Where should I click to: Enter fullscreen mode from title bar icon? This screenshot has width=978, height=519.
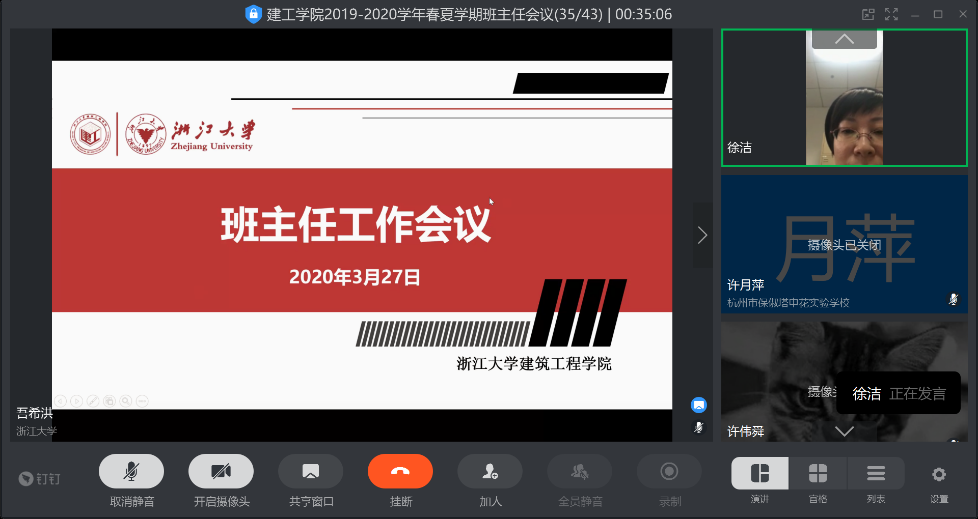click(x=889, y=14)
